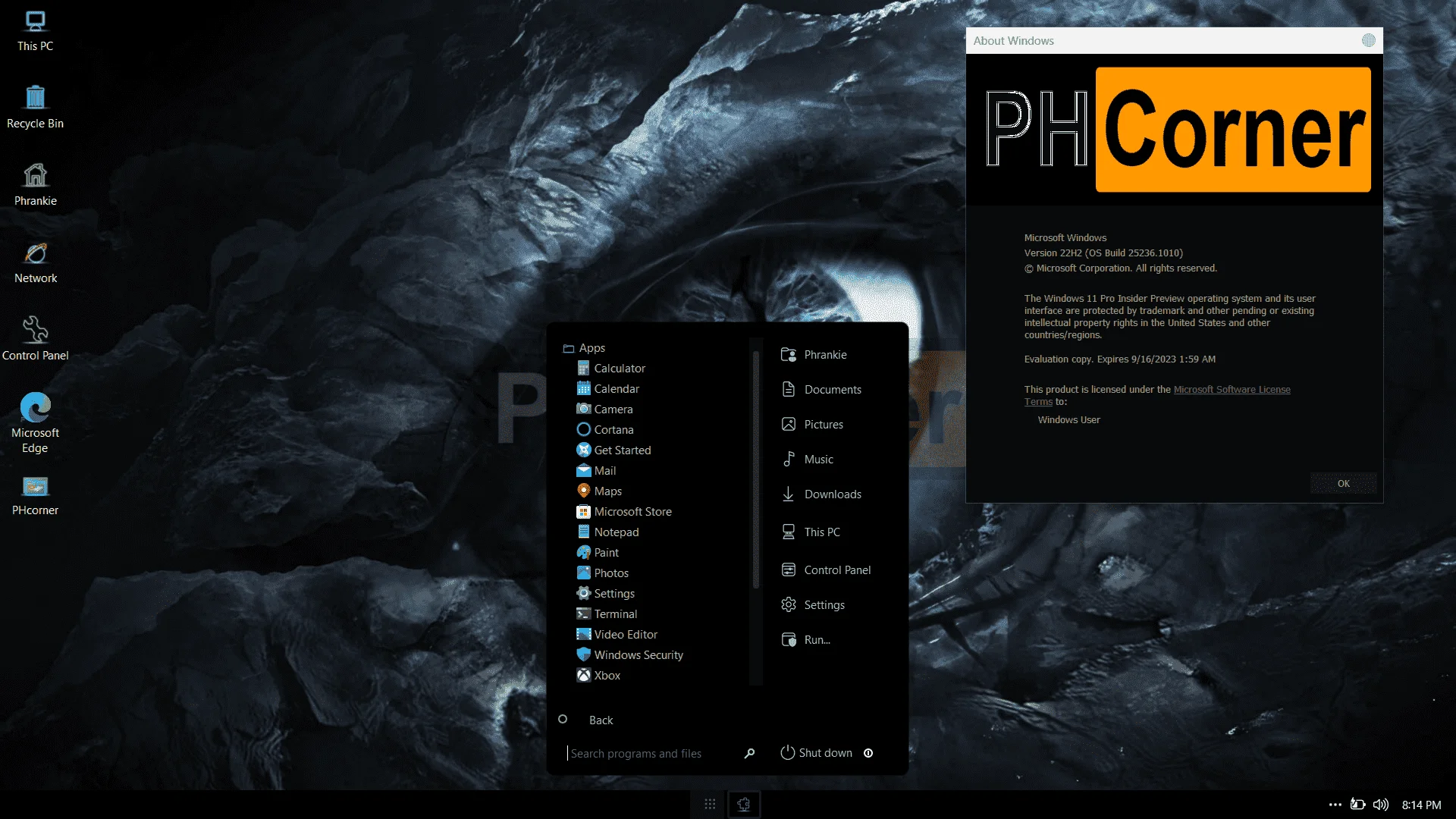Open the Recycle Bin desktop icon

[x=35, y=108]
